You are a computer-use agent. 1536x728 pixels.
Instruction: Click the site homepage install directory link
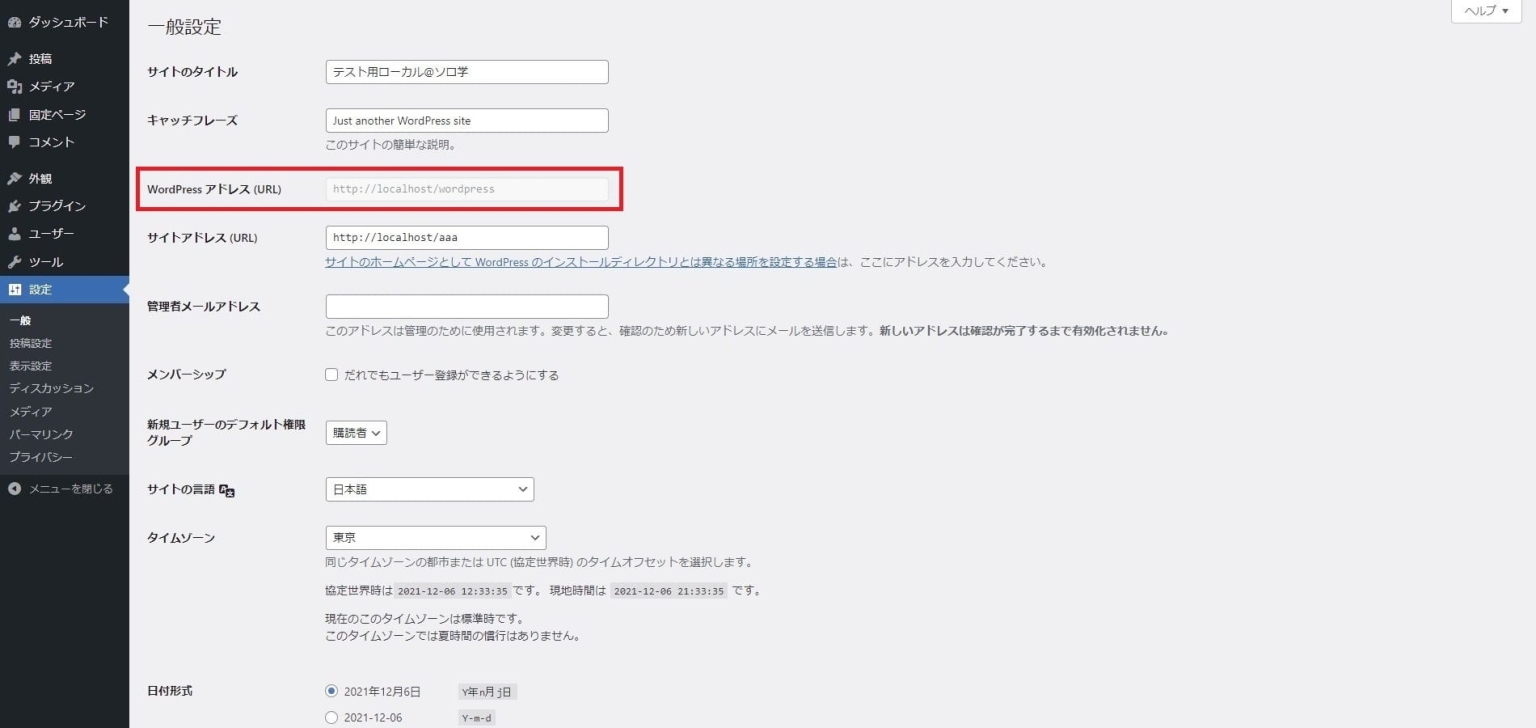[580, 262]
